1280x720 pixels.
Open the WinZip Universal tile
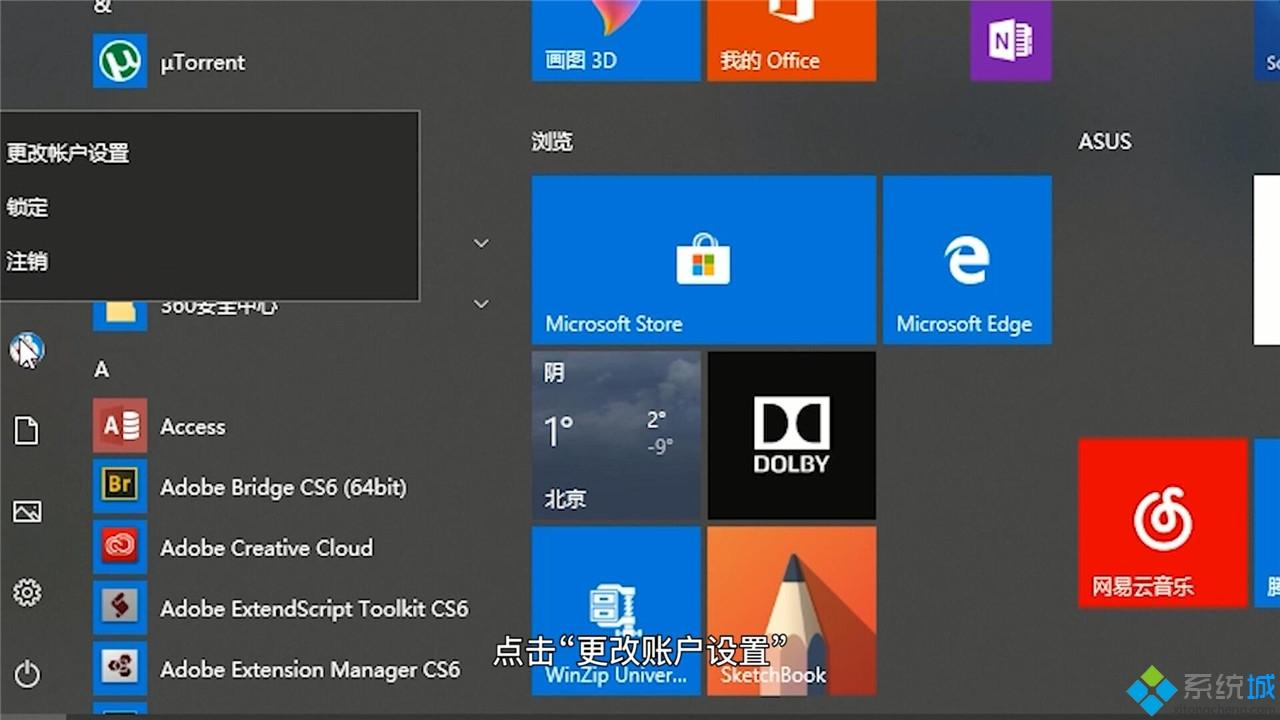tap(616, 611)
